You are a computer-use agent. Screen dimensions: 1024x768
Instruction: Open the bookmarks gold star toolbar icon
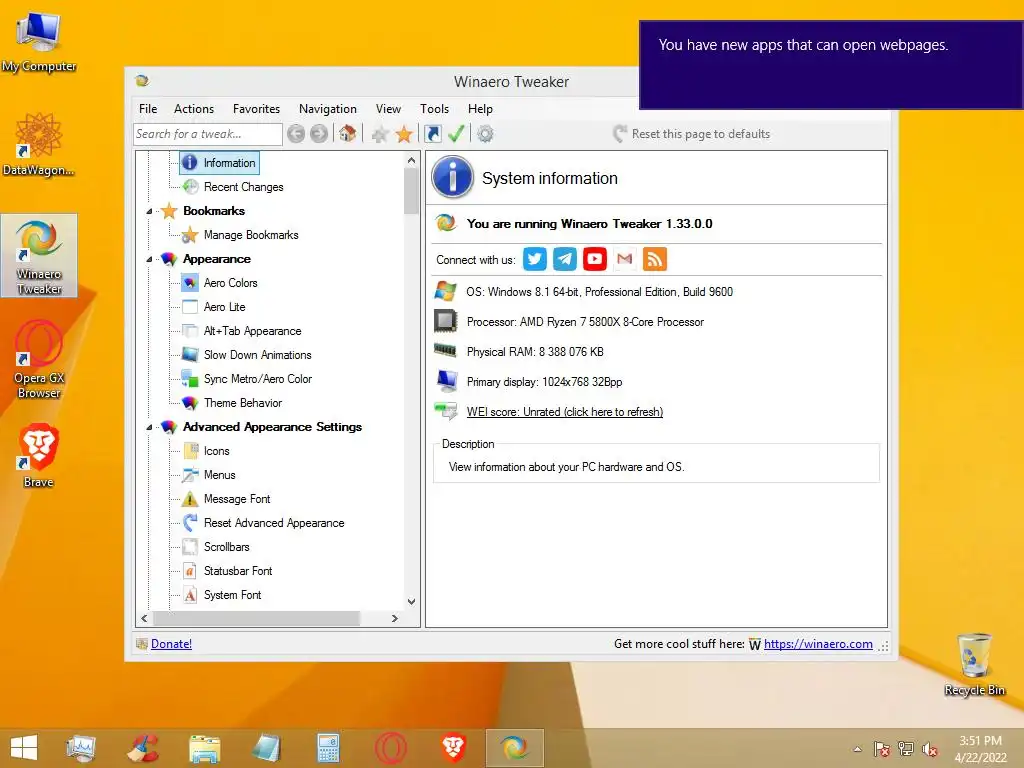404,134
